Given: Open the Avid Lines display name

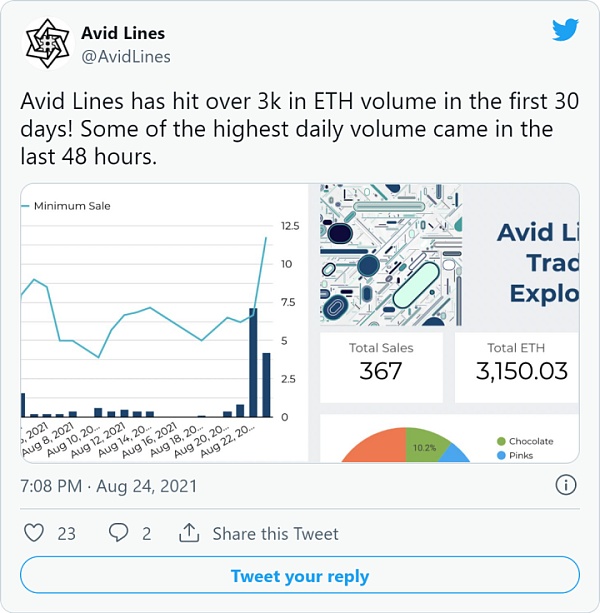Looking at the screenshot, I should 123,34.
